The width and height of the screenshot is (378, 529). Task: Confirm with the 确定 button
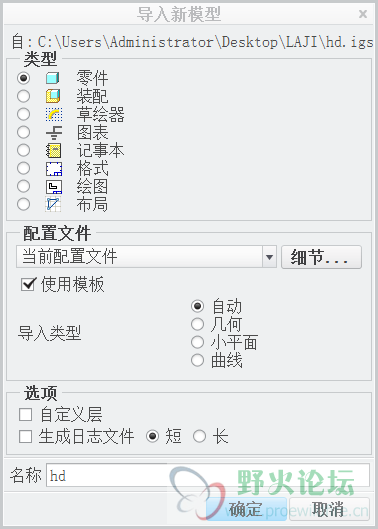click(x=246, y=509)
